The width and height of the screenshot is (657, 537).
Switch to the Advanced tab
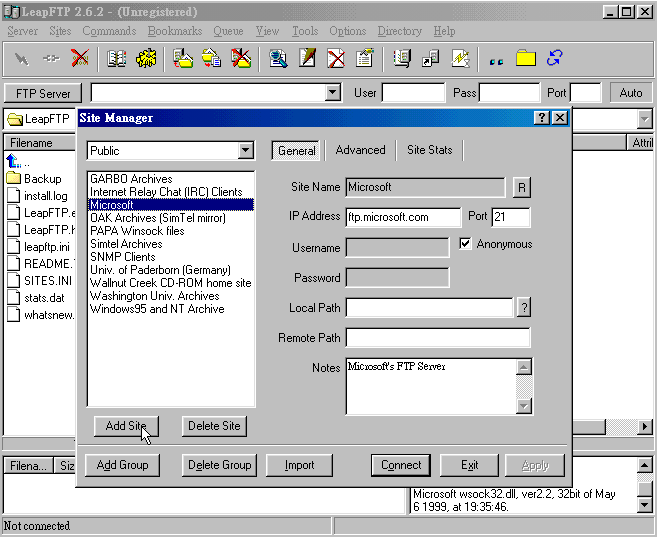tap(360, 150)
